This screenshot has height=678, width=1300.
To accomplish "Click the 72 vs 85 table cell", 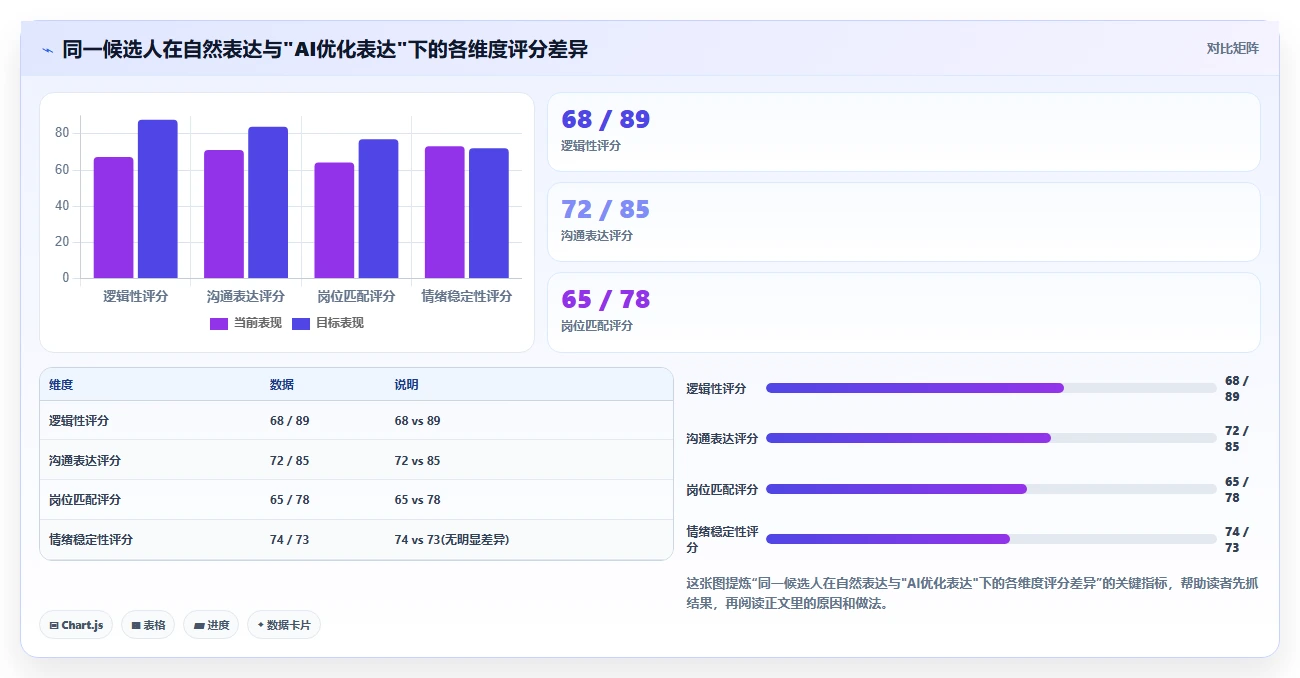I will pyautogui.click(x=418, y=461).
